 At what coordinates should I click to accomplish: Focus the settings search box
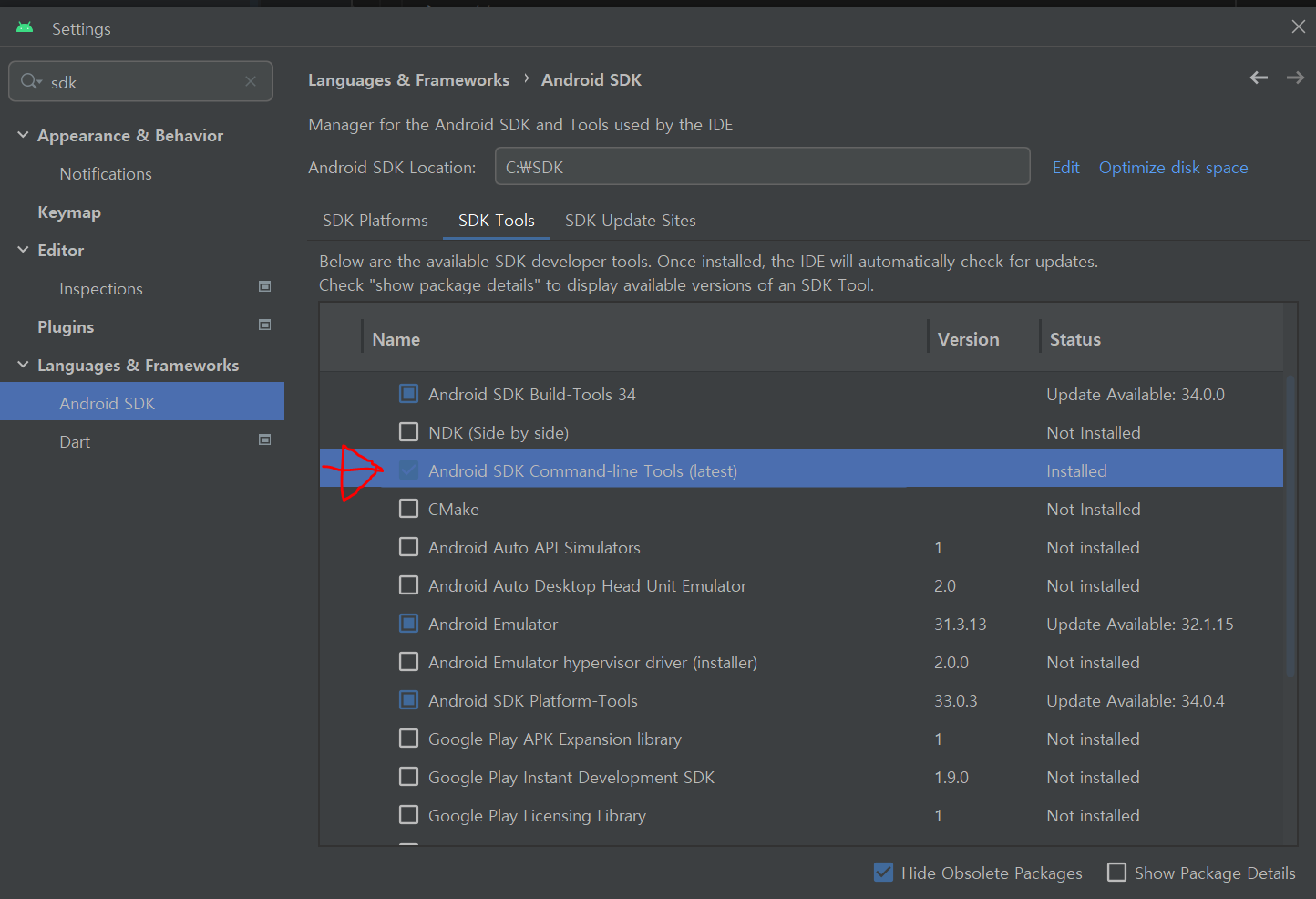(141, 82)
